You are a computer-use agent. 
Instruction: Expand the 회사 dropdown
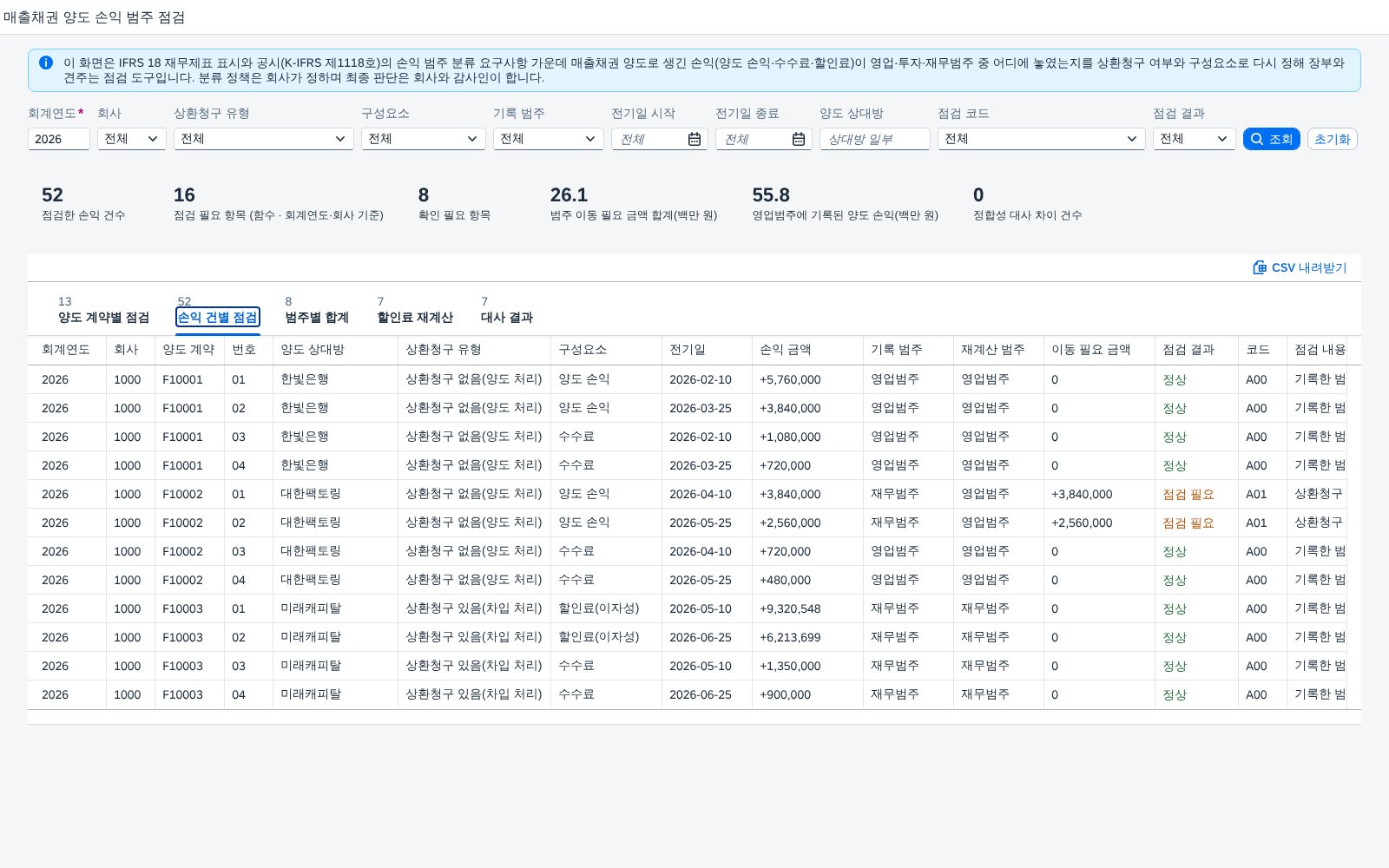click(x=132, y=139)
